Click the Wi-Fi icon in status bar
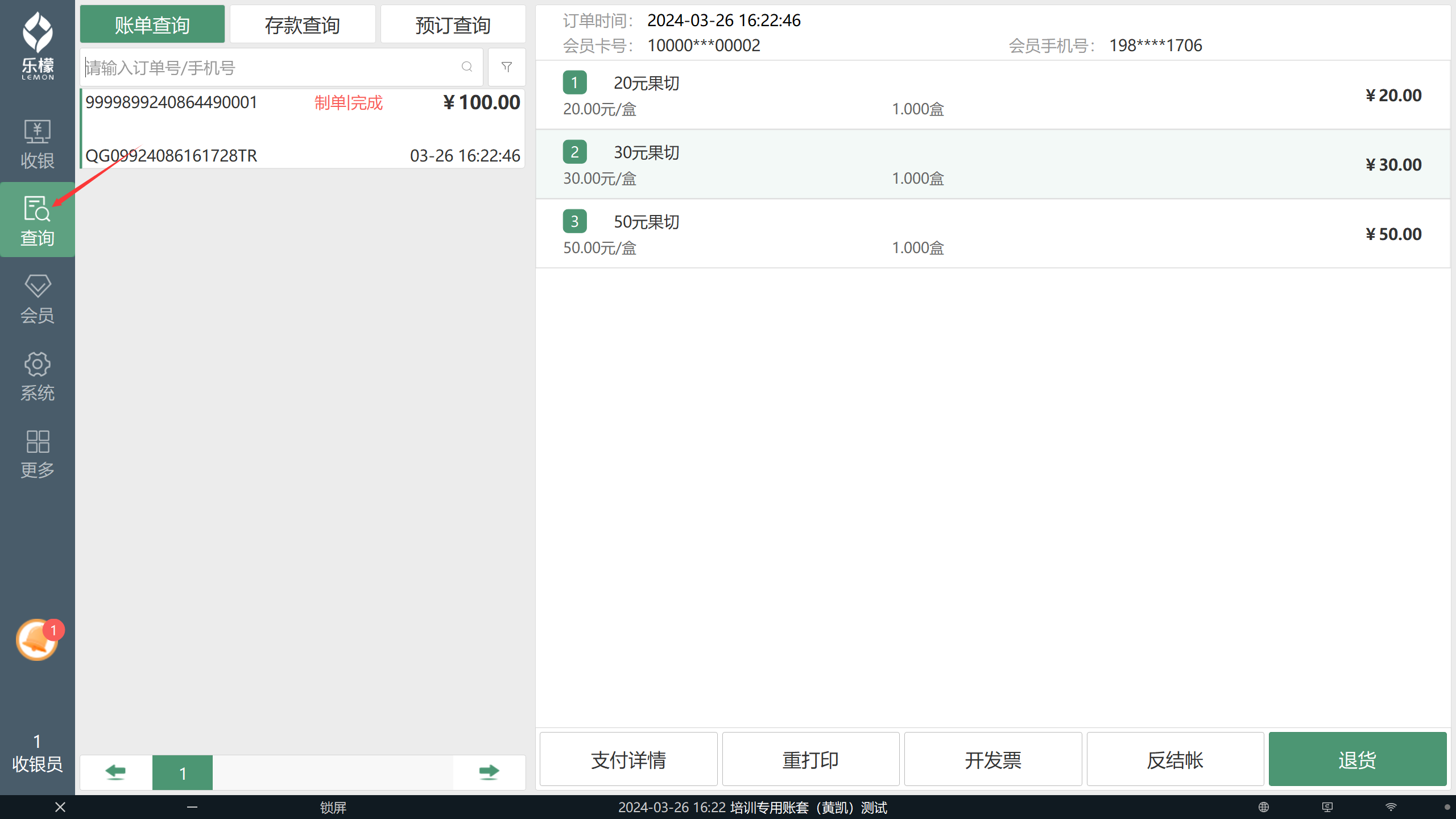The width and height of the screenshot is (1456, 819). pyautogui.click(x=1391, y=807)
